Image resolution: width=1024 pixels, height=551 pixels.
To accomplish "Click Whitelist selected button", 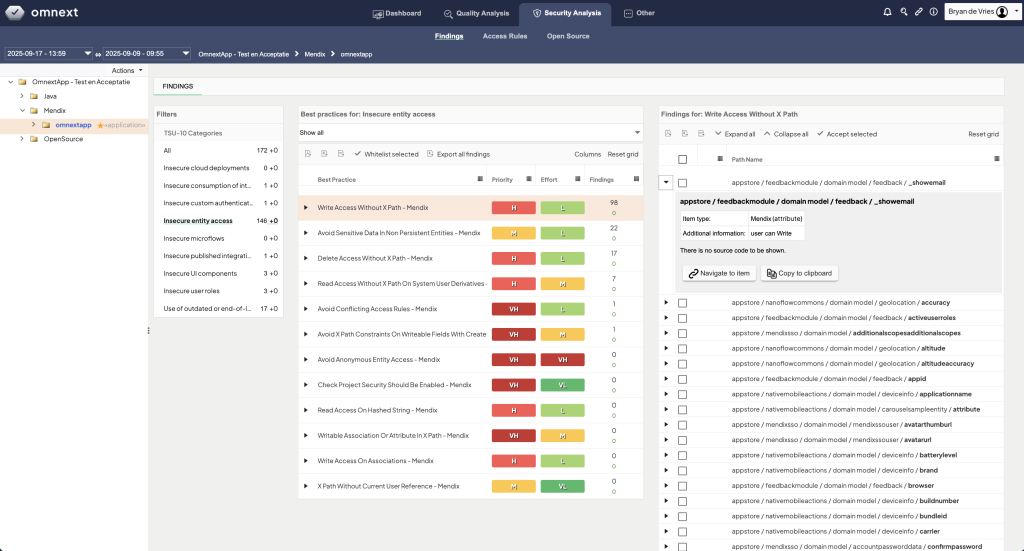I will click(386, 154).
